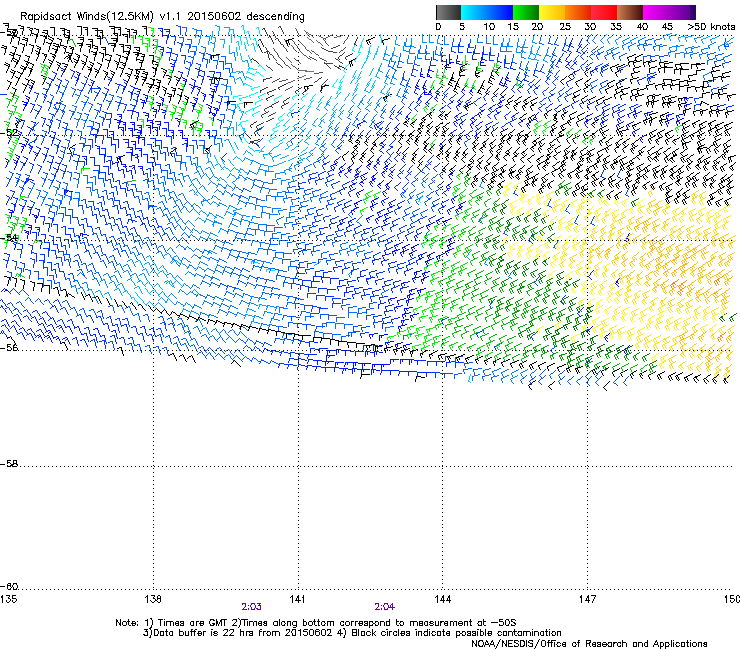Image resolution: width=740 pixels, height=650 pixels.
Task: Click the NOAA/NESDIS credit text
Action: [589, 644]
